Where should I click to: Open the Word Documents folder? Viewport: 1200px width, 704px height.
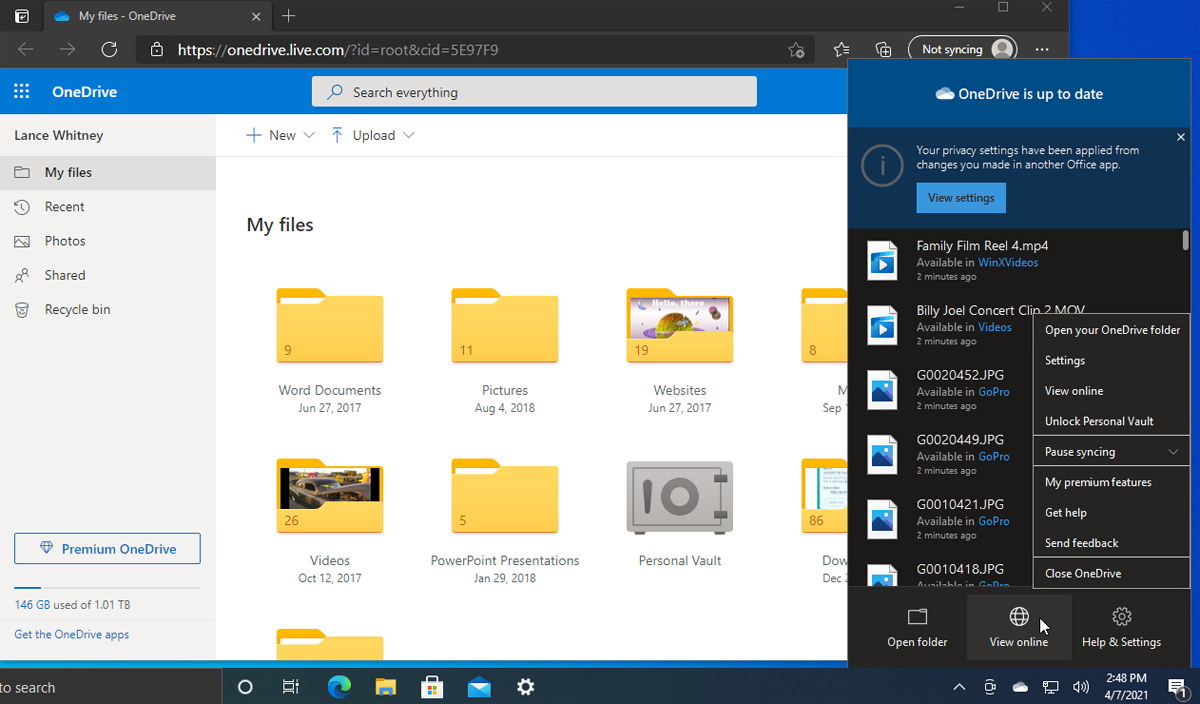[330, 326]
